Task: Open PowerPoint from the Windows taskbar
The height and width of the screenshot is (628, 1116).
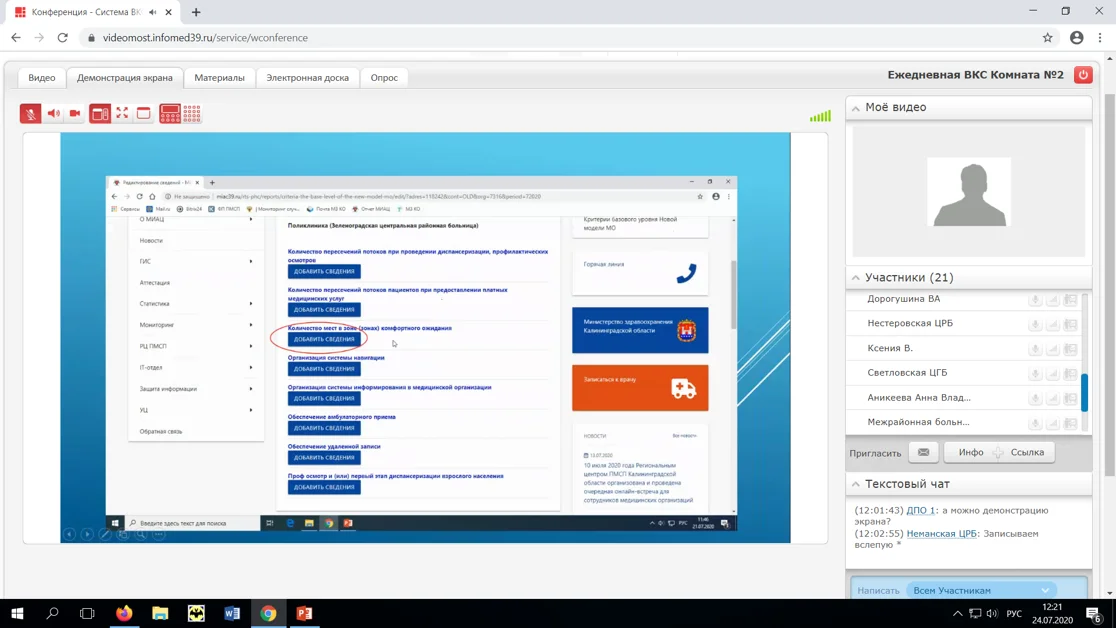Action: click(x=304, y=613)
